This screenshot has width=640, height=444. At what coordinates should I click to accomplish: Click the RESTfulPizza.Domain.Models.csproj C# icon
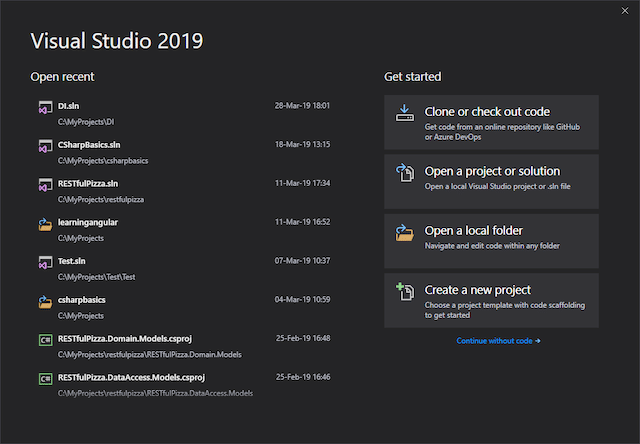(x=45, y=340)
